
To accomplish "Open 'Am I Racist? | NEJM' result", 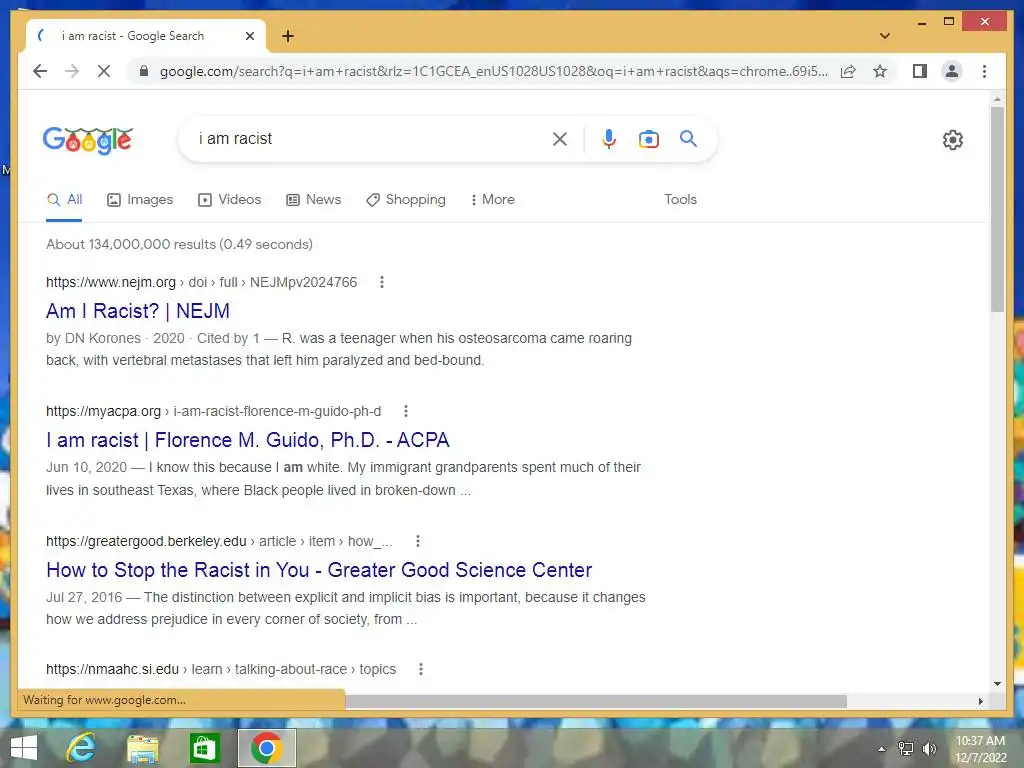I will point(138,311).
